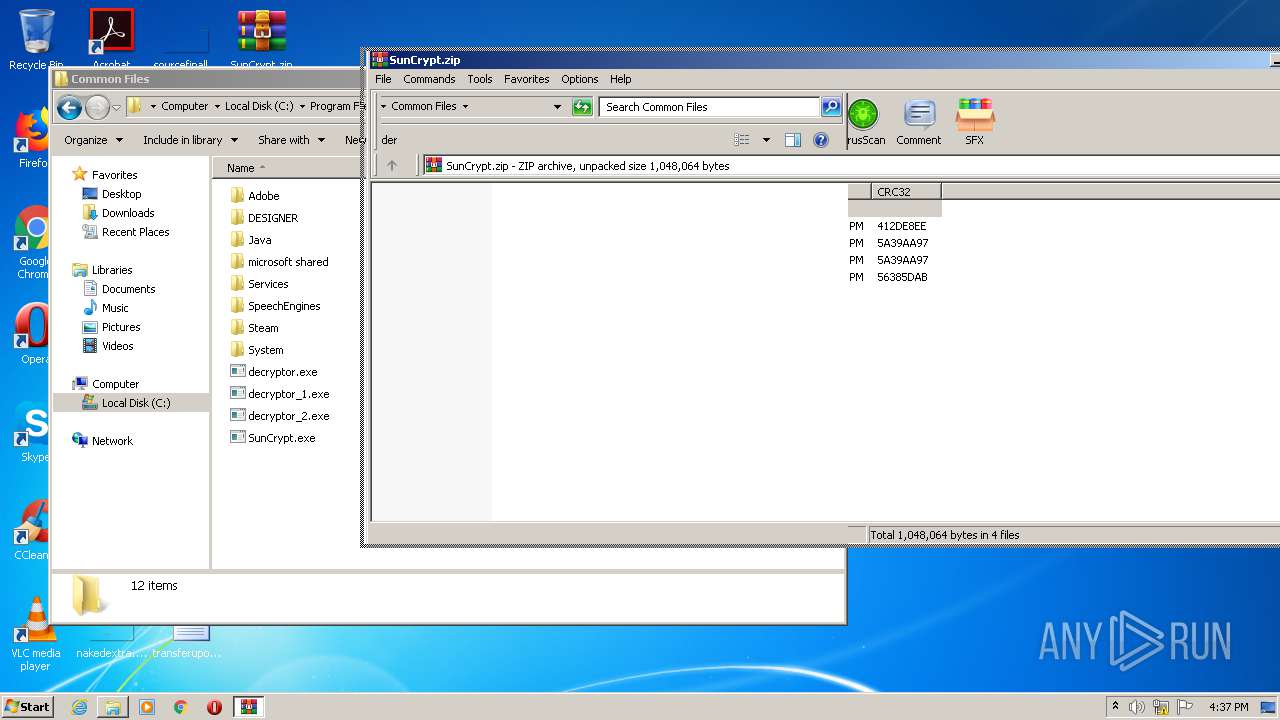1280x720 pixels.
Task: Open Recycle Bin desktop icon
Action: click(x=36, y=40)
